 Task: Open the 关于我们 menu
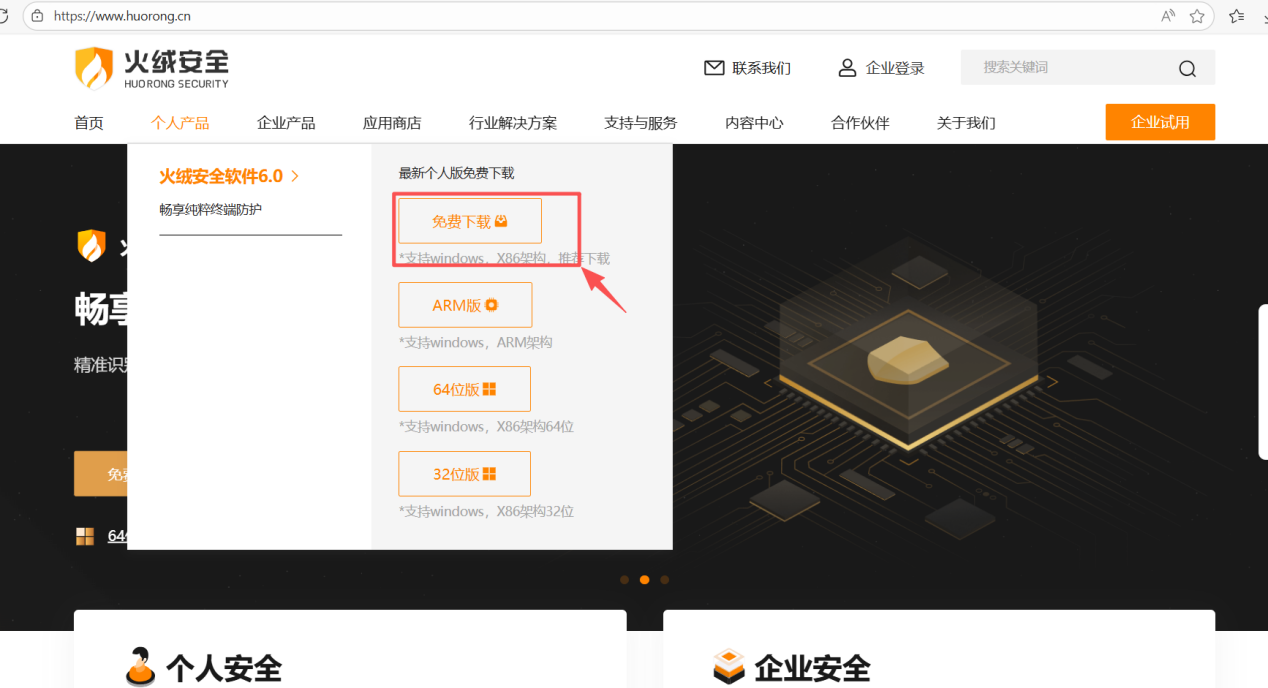coord(966,123)
